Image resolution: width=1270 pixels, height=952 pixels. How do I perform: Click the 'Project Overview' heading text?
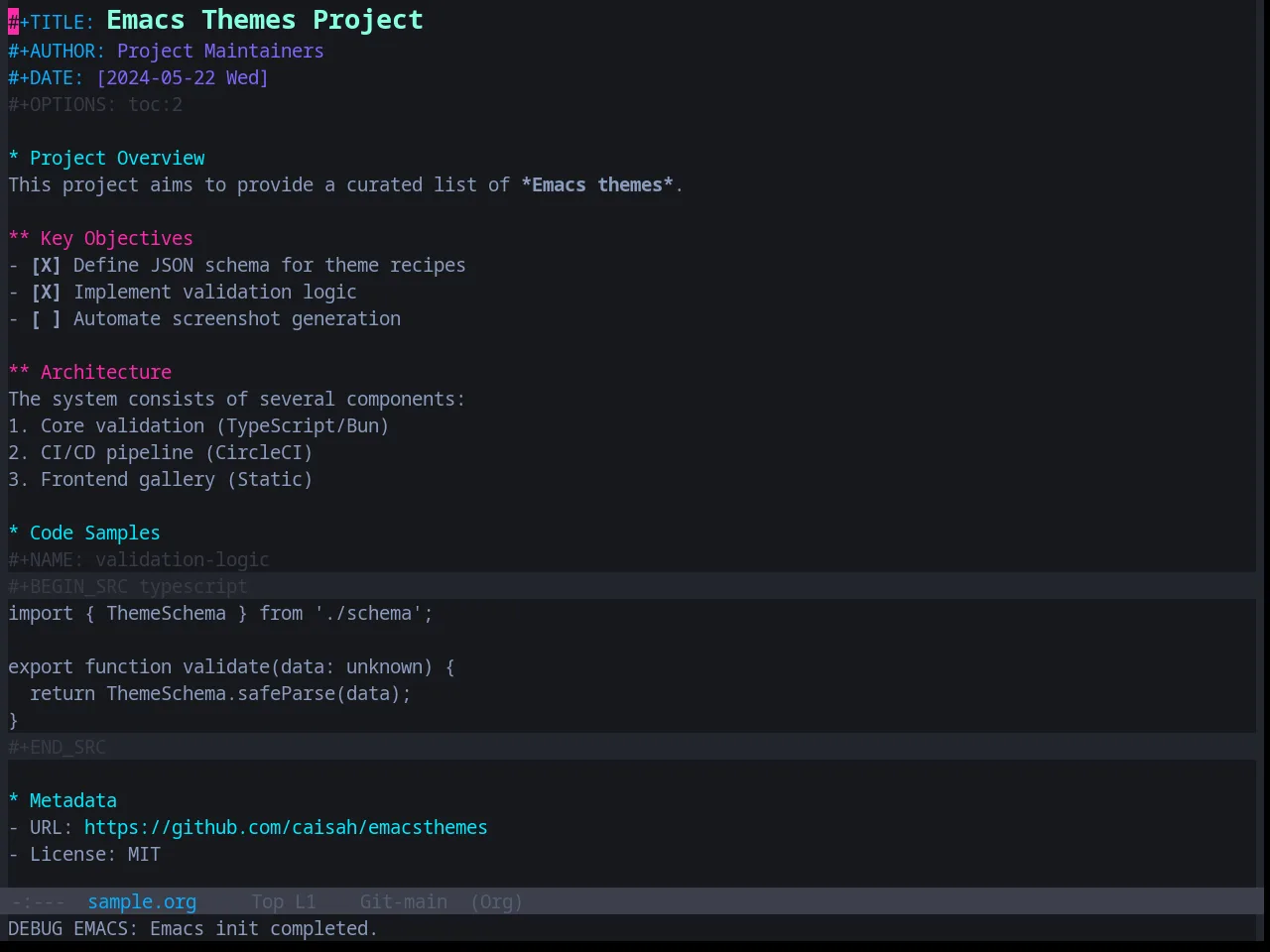[x=117, y=158]
